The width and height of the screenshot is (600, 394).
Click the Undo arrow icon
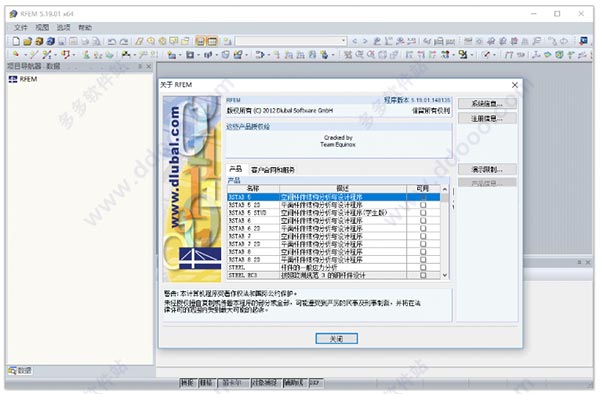point(111,41)
